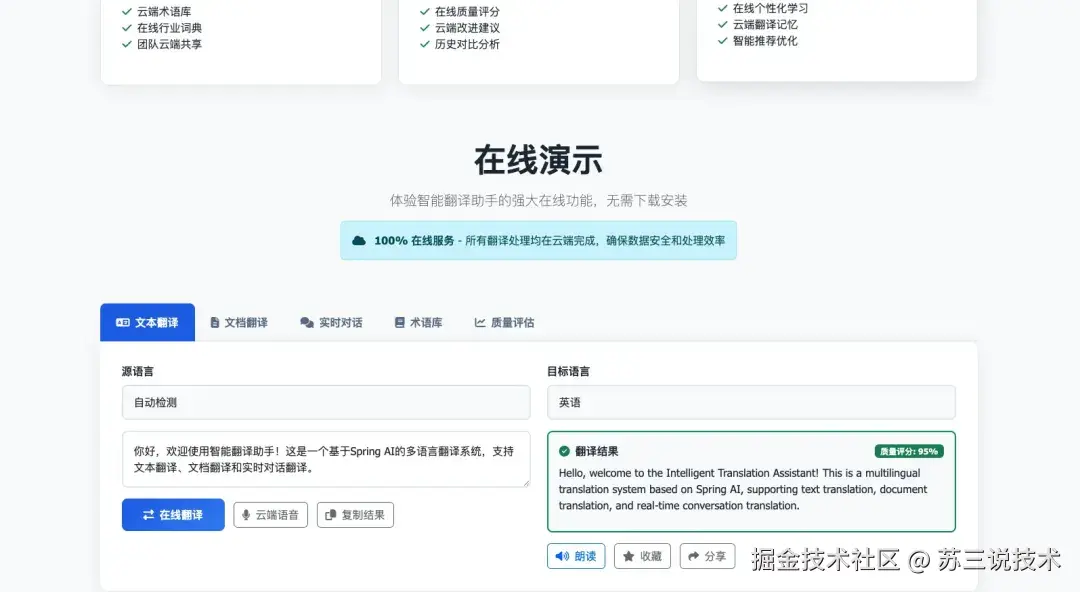The height and width of the screenshot is (592, 1080).
Task: Click the chat bubble icon beside 实时对话
Action: point(304,322)
